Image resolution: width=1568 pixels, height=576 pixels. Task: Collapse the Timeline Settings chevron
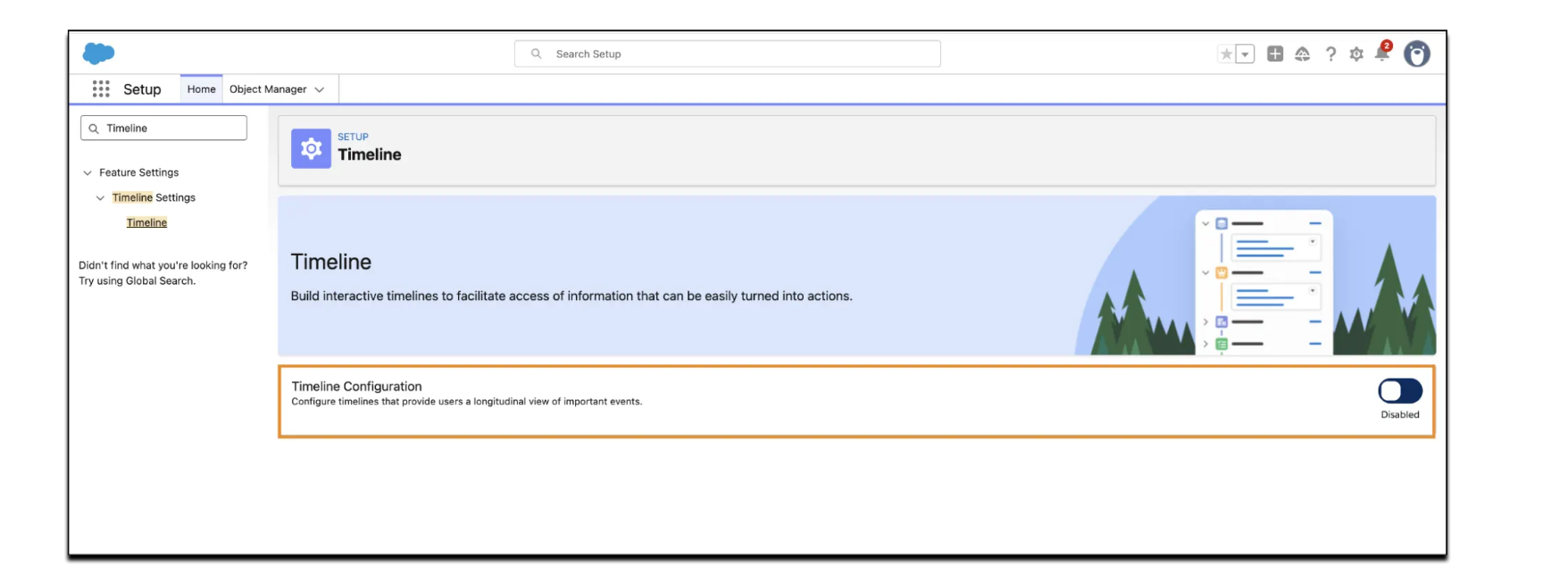point(100,197)
